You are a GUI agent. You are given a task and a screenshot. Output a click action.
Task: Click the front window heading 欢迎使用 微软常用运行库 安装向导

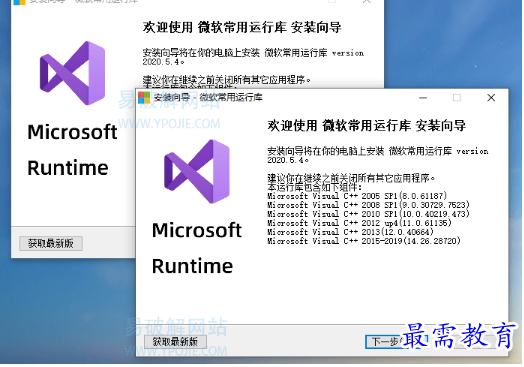(x=367, y=126)
